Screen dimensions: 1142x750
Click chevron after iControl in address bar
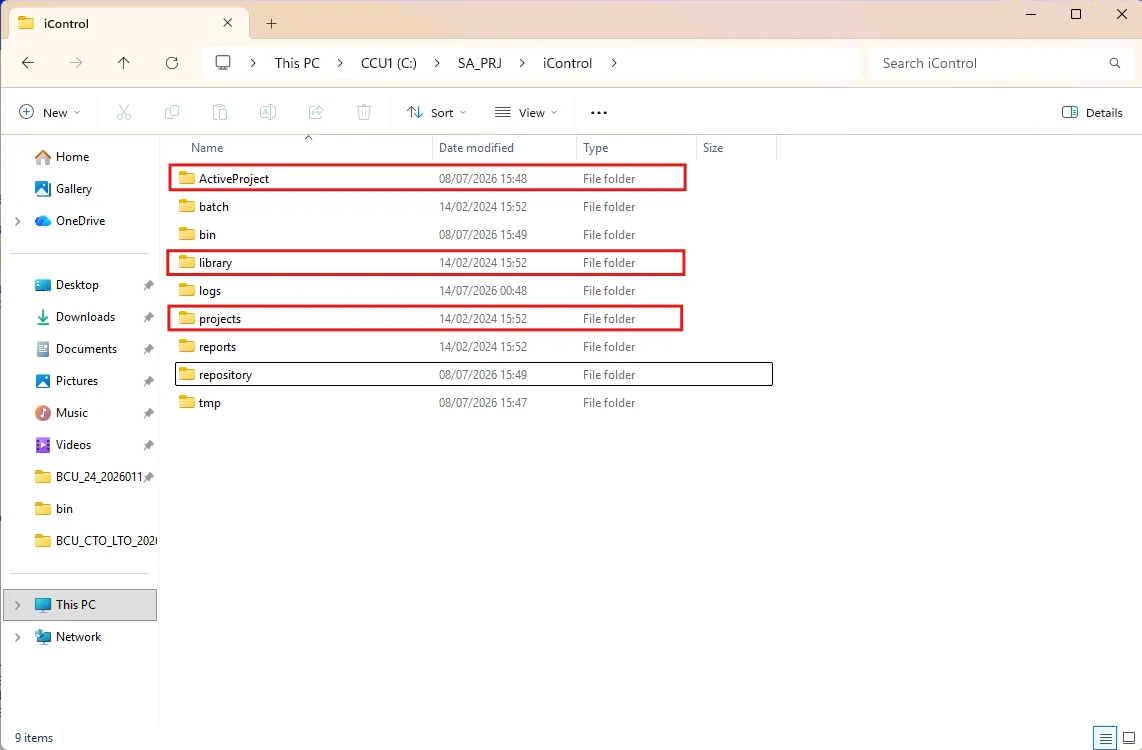[614, 63]
